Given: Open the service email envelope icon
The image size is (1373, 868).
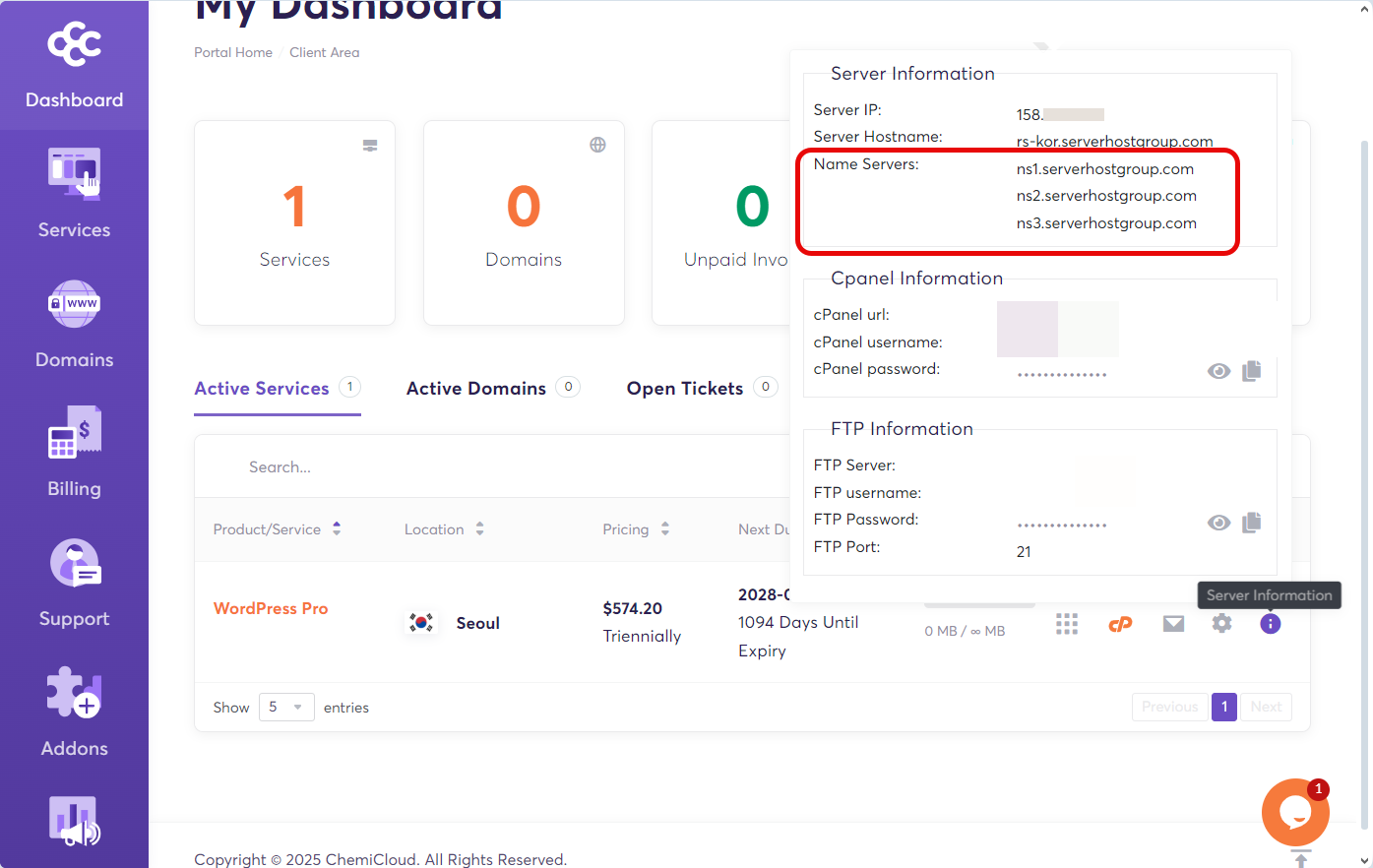Looking at the screenshot, I should tap(1173, 623).
